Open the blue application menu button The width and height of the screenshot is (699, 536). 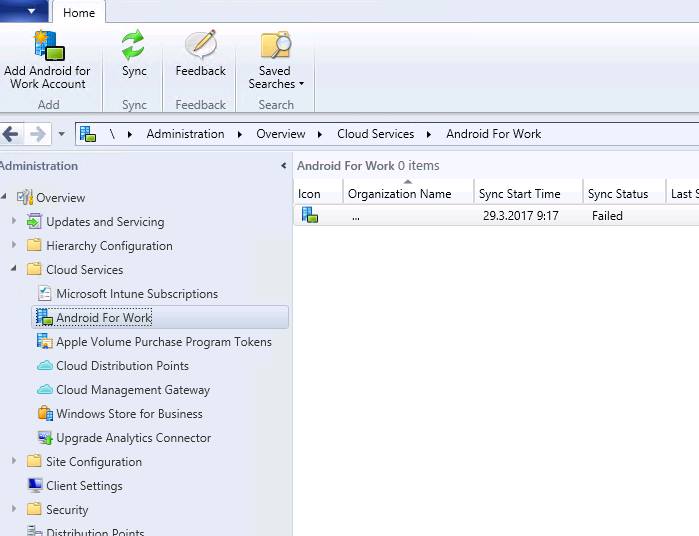click(x=24, y=12)
